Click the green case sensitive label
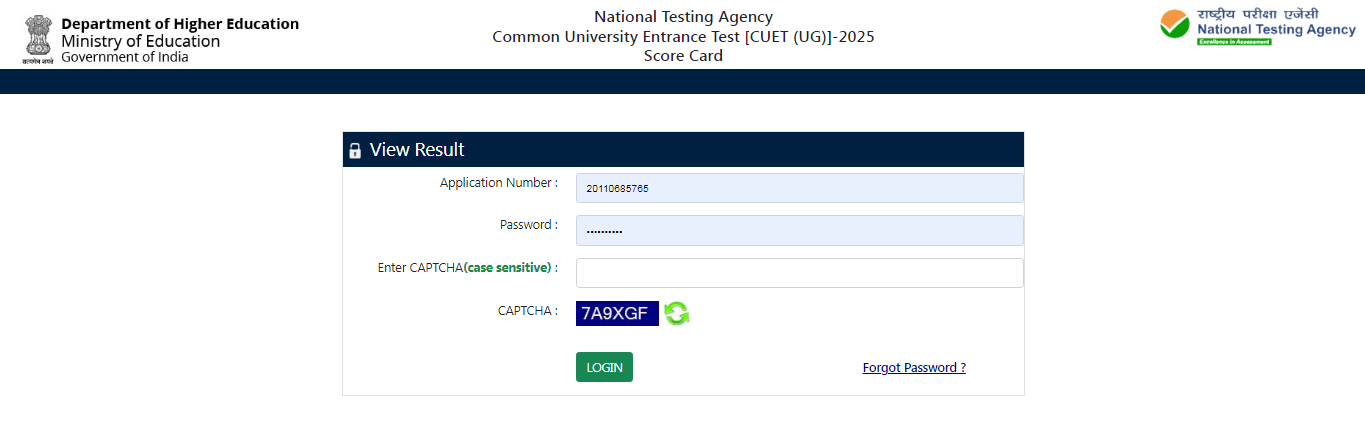1365x428 pixels. (x=508, y=268)
